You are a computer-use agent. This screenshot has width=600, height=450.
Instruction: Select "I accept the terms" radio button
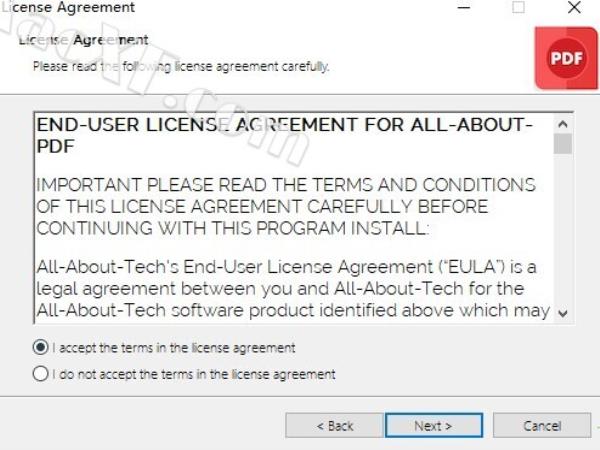pyautogui.click(x=41, y=347)
